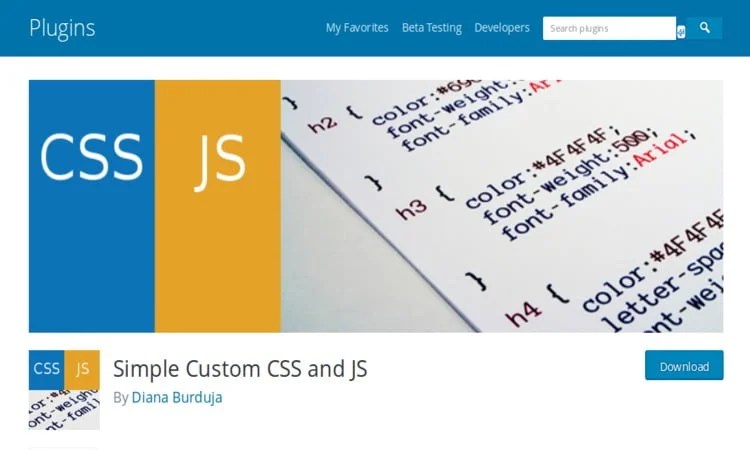This screenshot has width=750, height=450.
Task: Open My Favorites in header navigation
Action: click(x=357, y=28)
